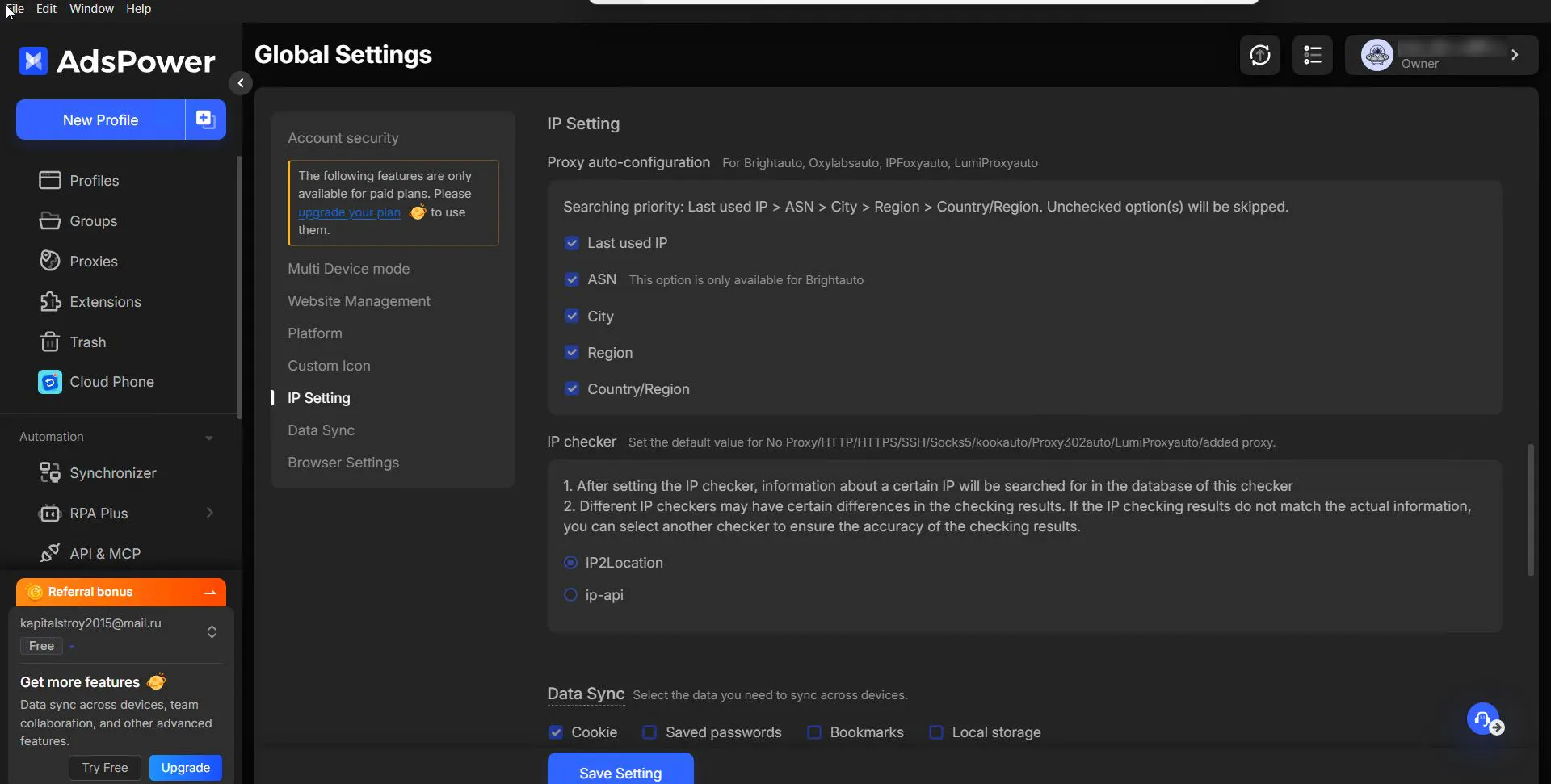This screenshot has width=1551, height=784.
Task: Click the Referral bonus coin icon
Action: (35, 592)
